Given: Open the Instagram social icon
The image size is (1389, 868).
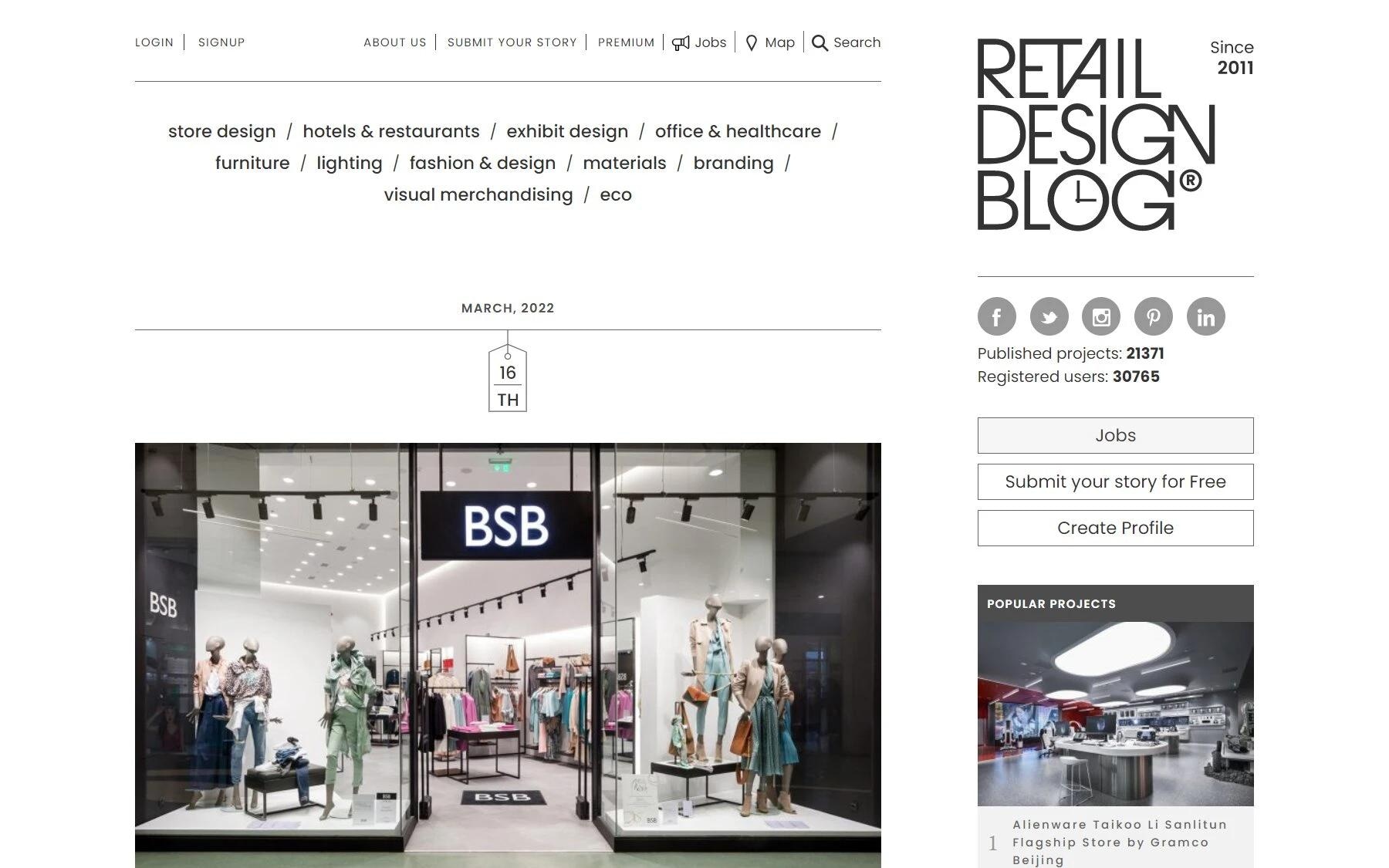Looking at the screenshot, I should point(1101,316).
